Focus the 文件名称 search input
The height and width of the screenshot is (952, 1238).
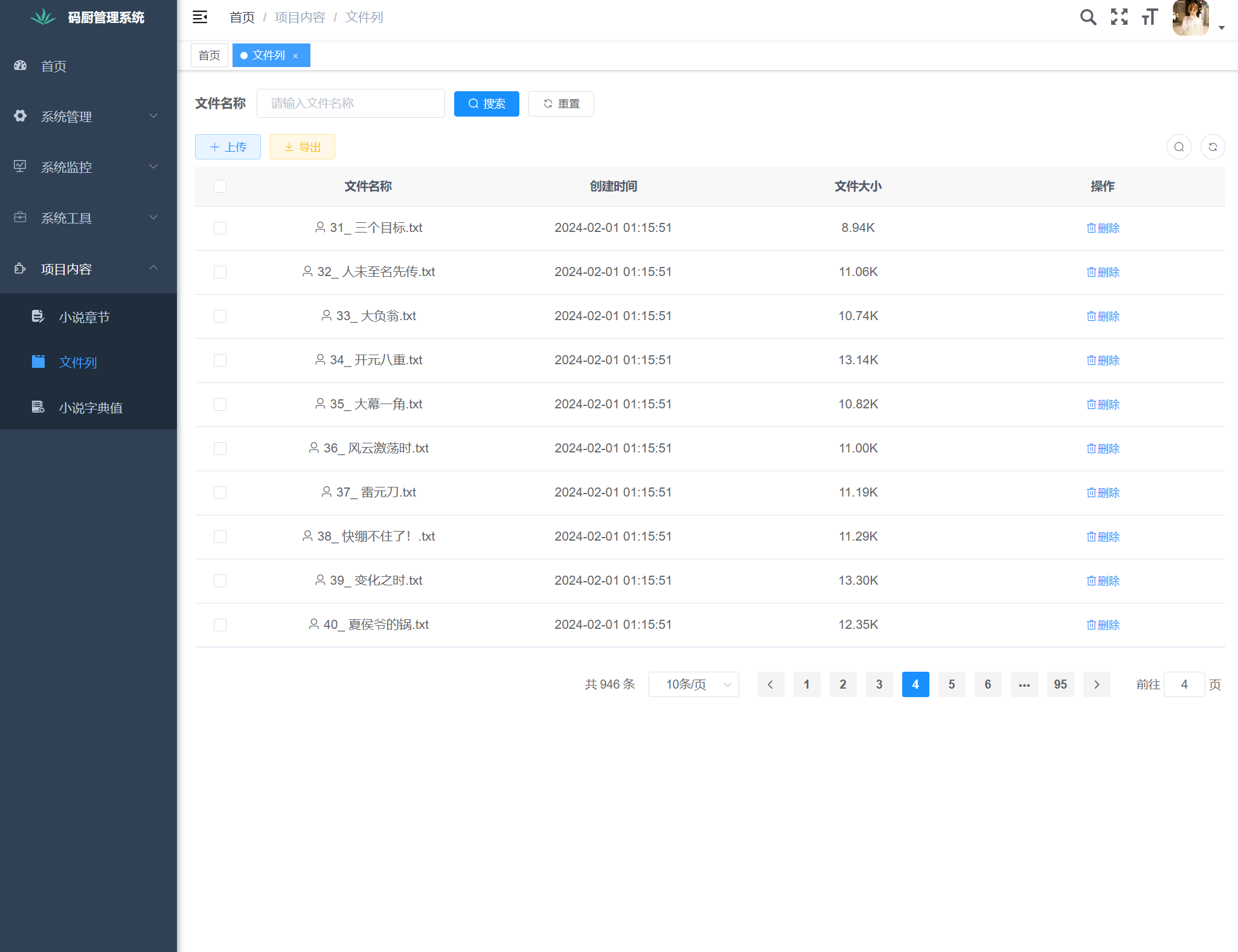click(x=351, y=103)
